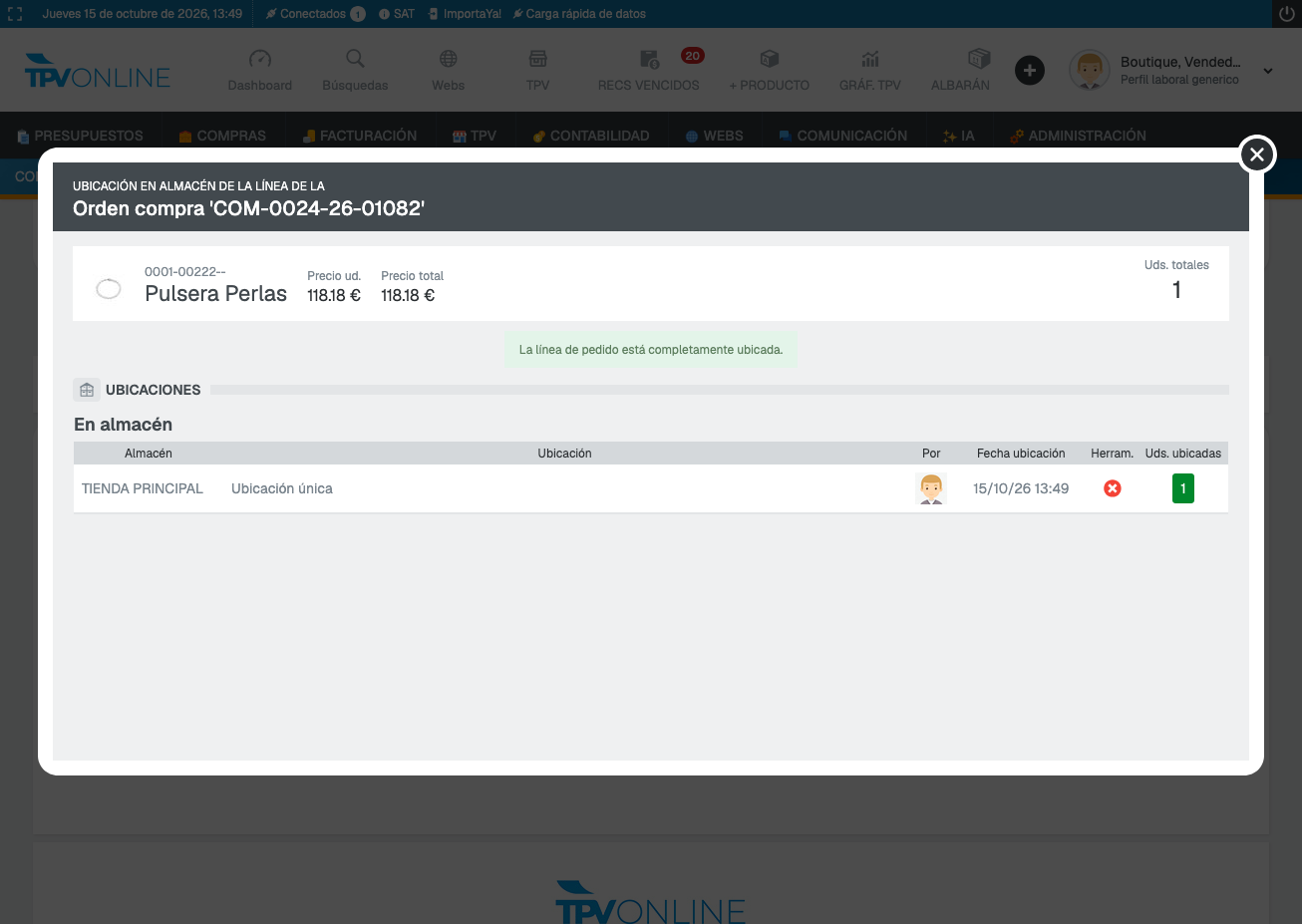
Task: Open the Dashboard gauge icon
Action: 260,59
